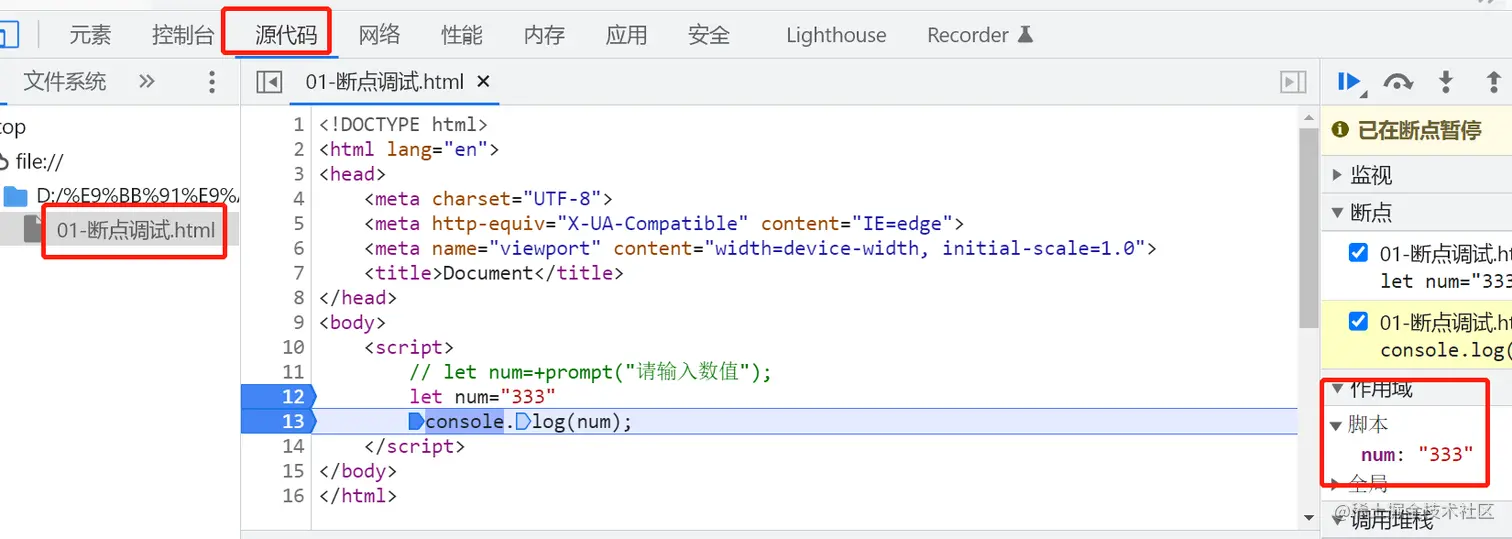Screen dimensions: 1512x539
Task: Click line number 16 in the gutter
Action: (292, 495)
